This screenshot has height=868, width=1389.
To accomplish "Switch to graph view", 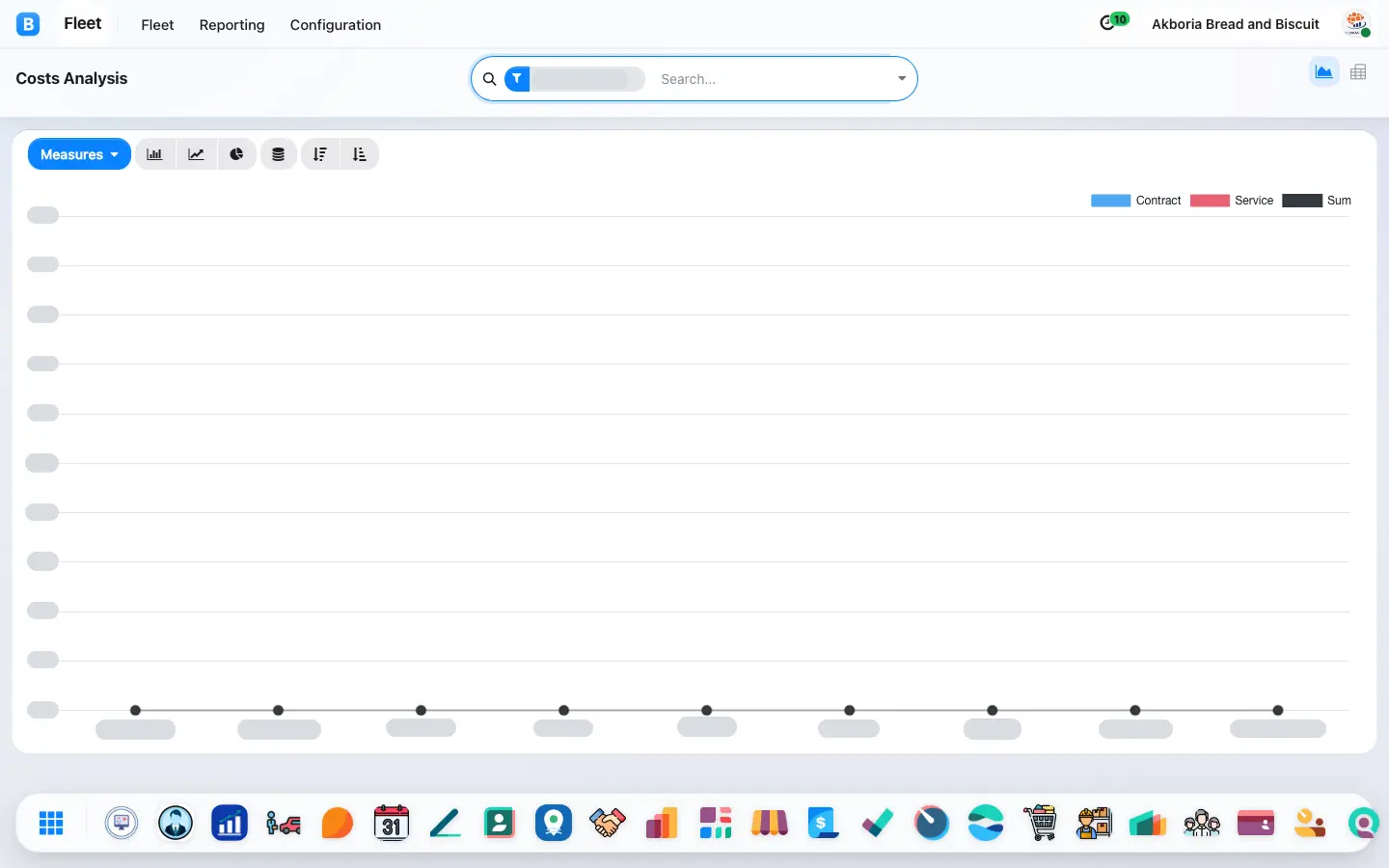I will (1324, 72).
